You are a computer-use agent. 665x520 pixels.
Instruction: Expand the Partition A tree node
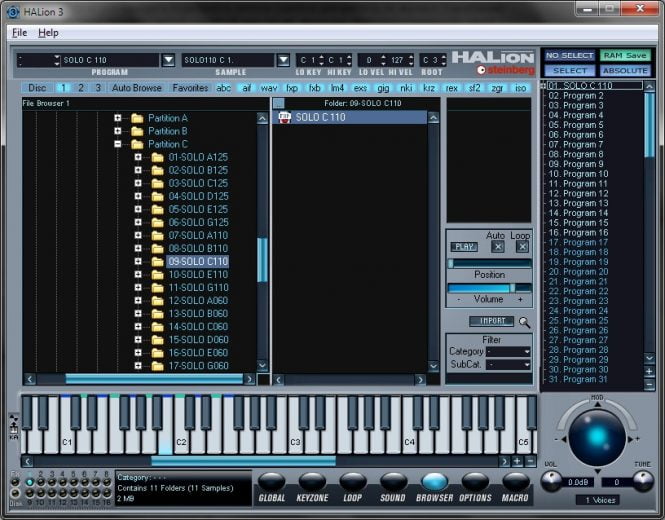pos(117,118)
